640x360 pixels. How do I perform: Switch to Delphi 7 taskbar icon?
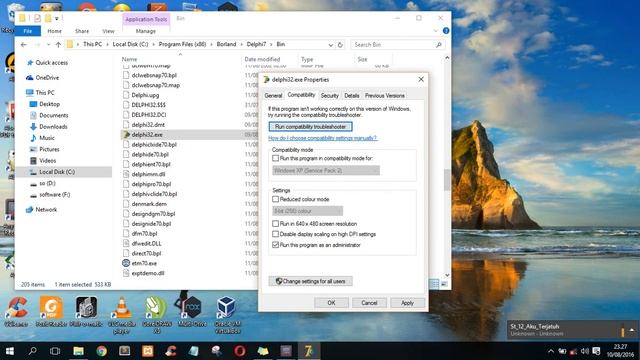tap(309, 351)
